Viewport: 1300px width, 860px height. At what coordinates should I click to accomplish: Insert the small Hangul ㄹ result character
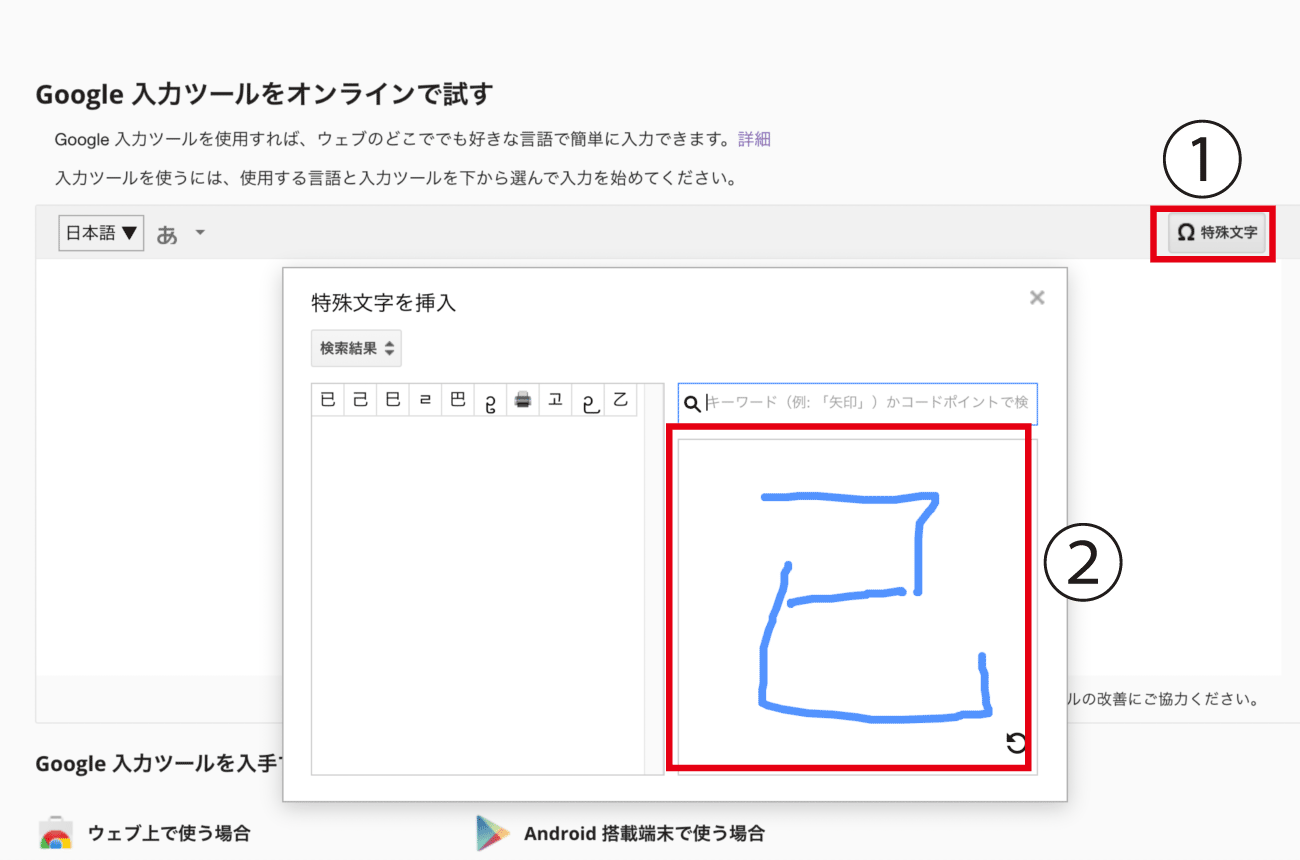425,400
